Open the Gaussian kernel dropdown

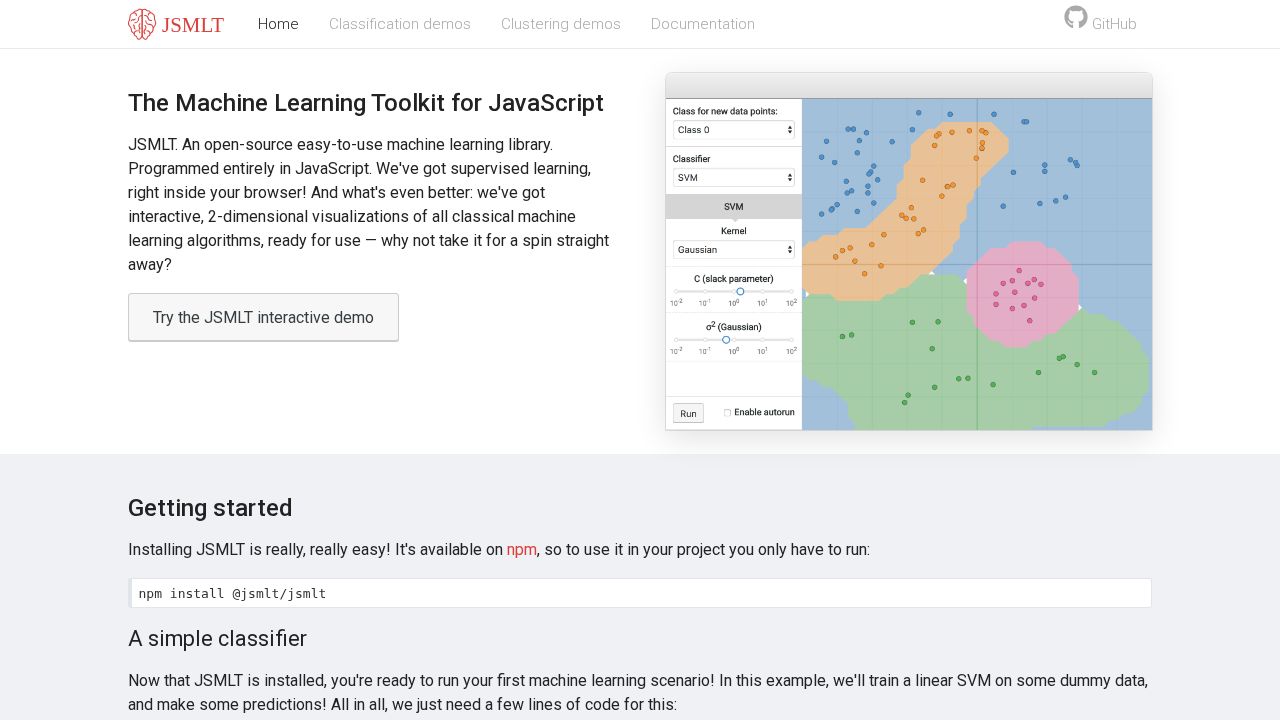coord(734,250)
